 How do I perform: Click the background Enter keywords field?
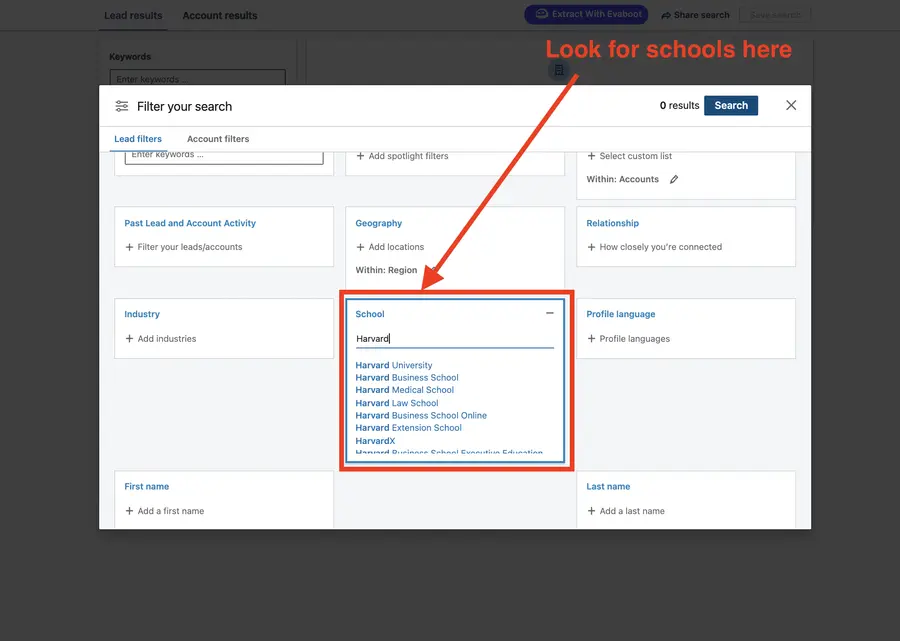[197, 78]
